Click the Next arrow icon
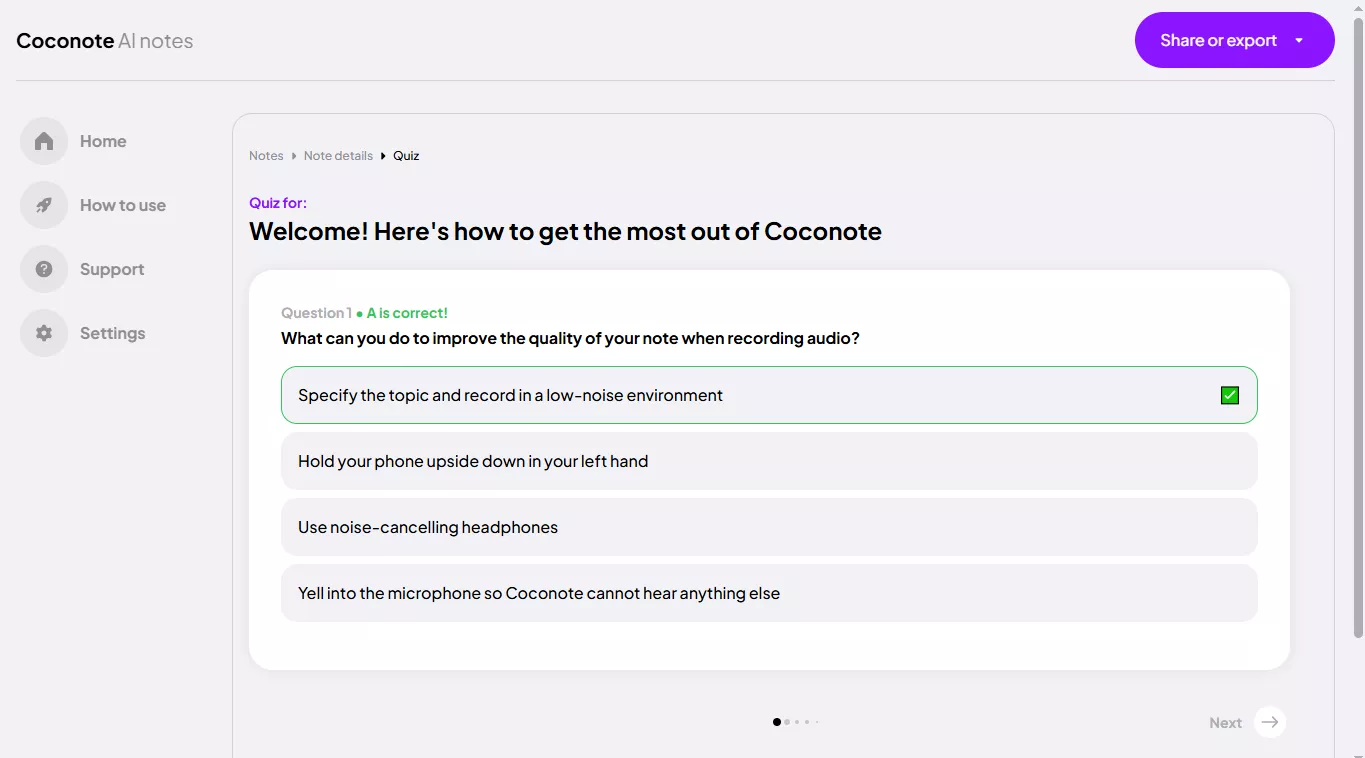This screenshot has width=1365, height=758. coord(1269,722)
